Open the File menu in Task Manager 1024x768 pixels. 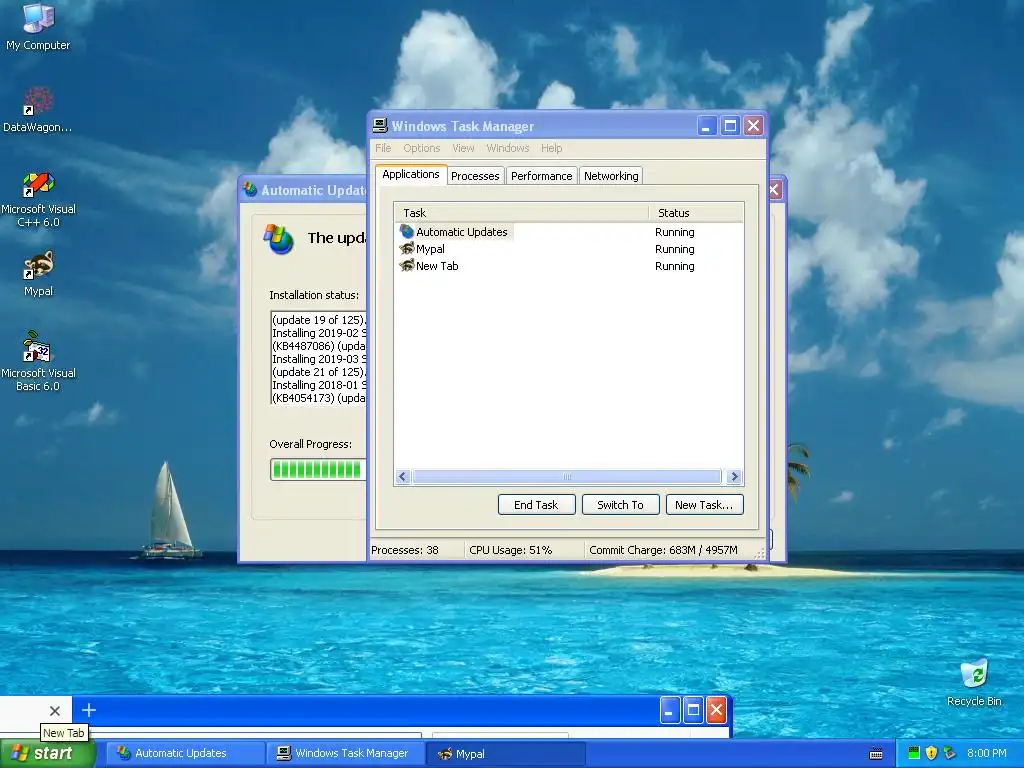point(383,148)
